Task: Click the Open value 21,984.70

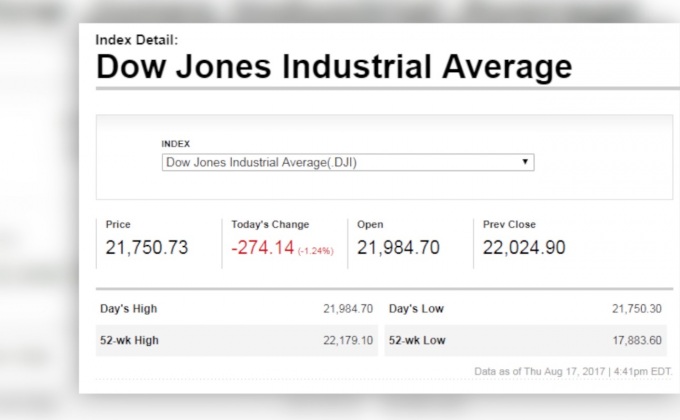Action: pyautogui.click(x=398, y=248)
